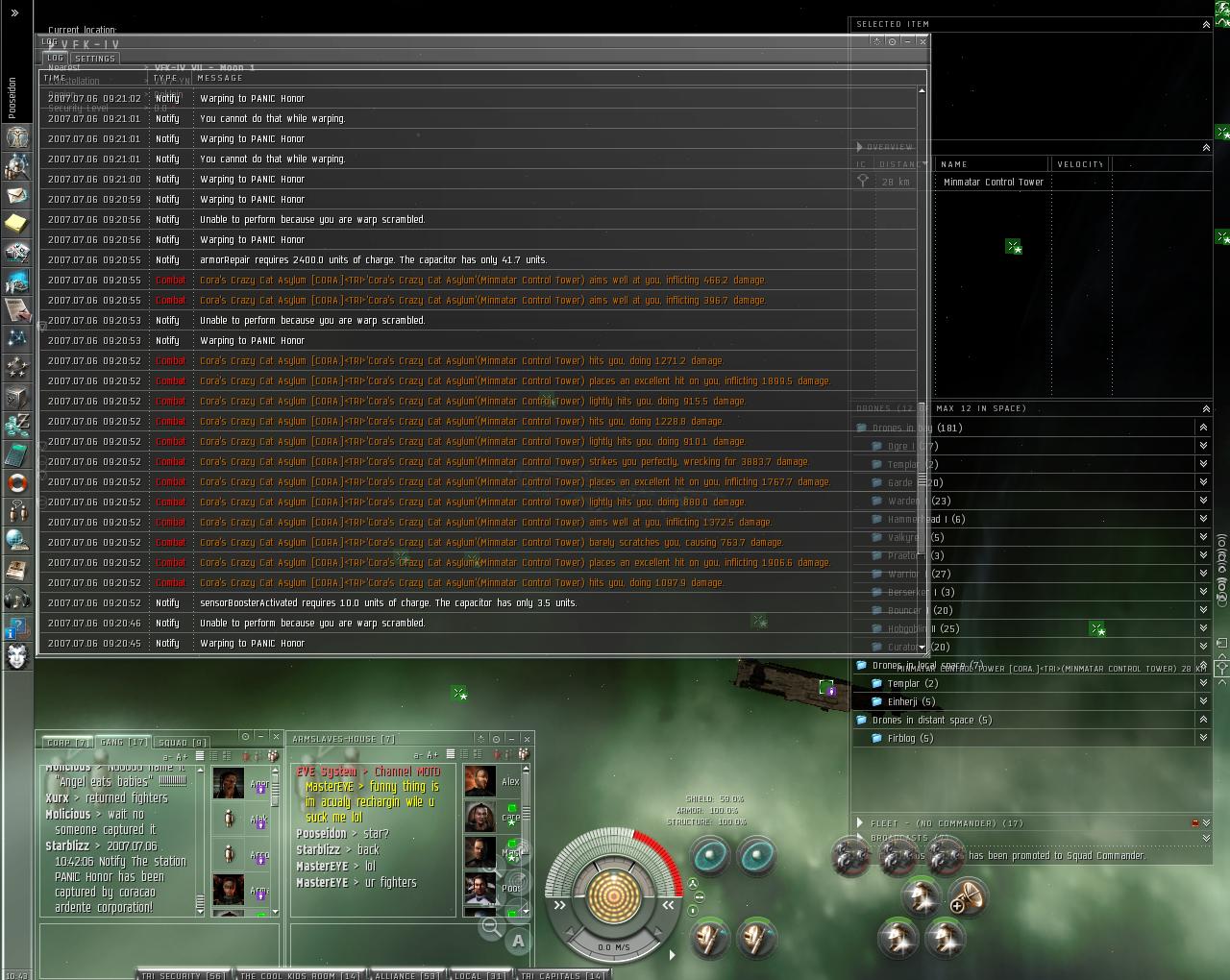
Task: Open the star Map icon
Action: tap(17, 338)
